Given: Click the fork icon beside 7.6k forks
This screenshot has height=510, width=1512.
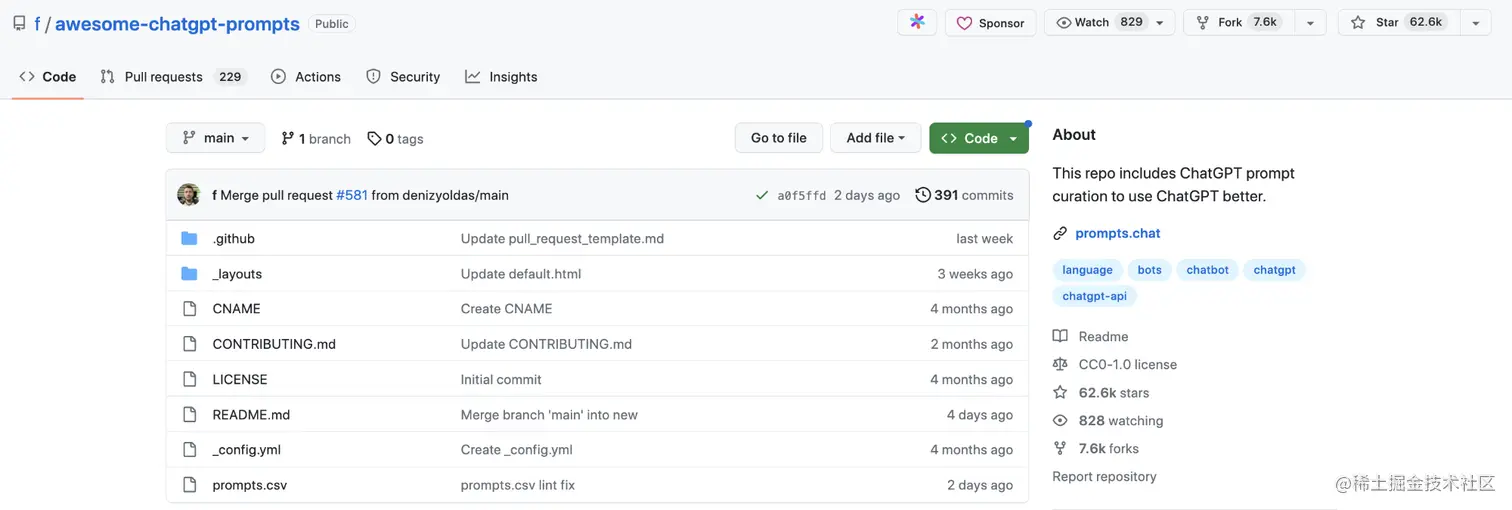Looking at the screenshot, I should [1060, 448].
